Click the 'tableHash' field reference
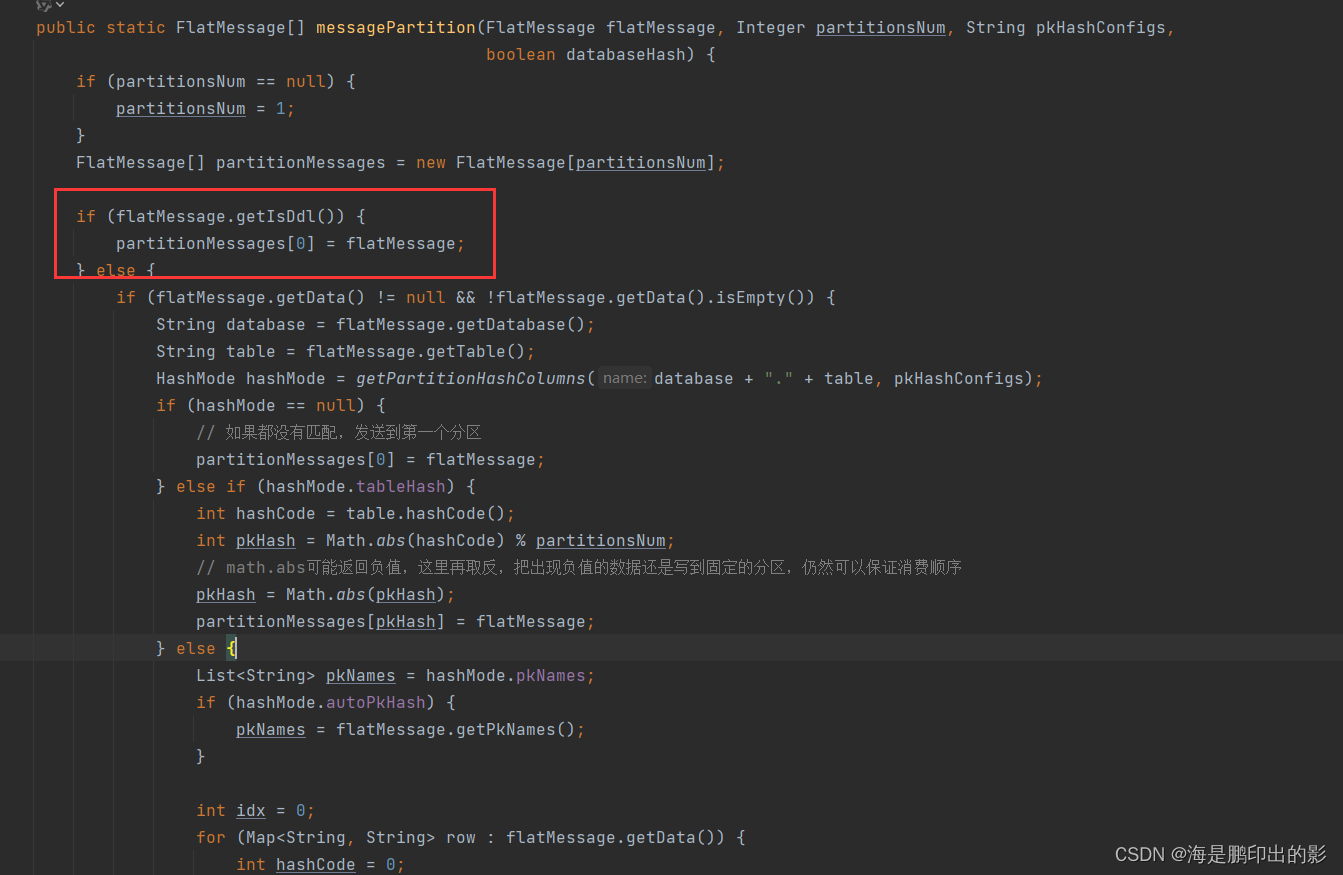The height and width of the screenshot is (875, 1343). coord(401,487)
